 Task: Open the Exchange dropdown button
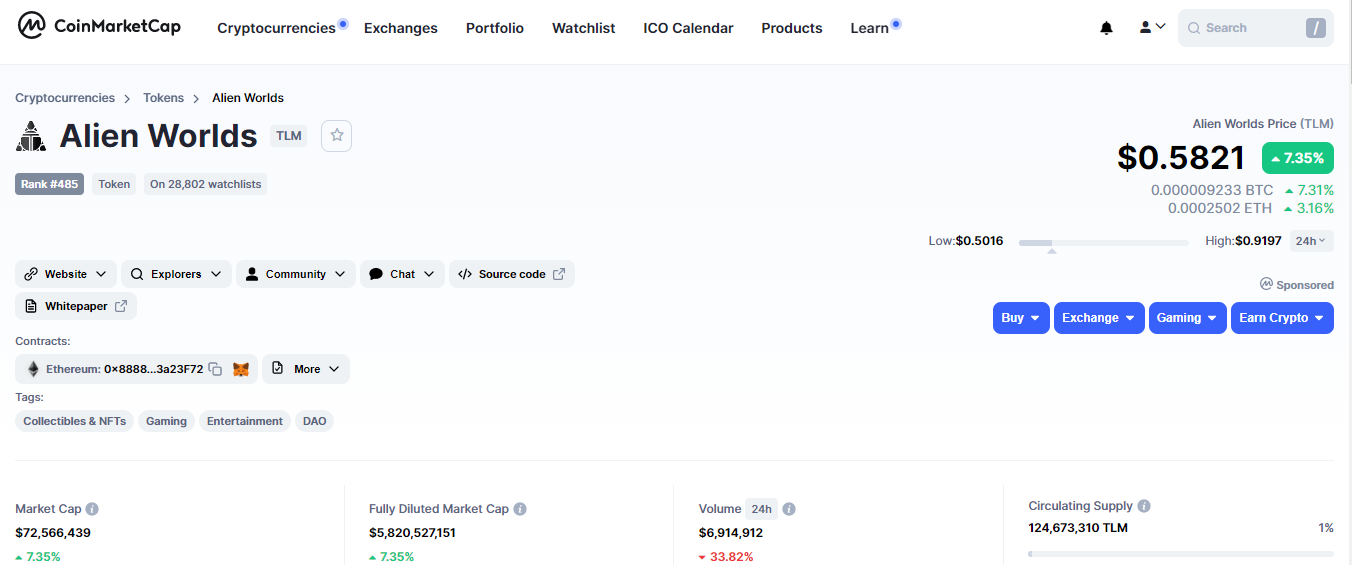click(1099, 318)
